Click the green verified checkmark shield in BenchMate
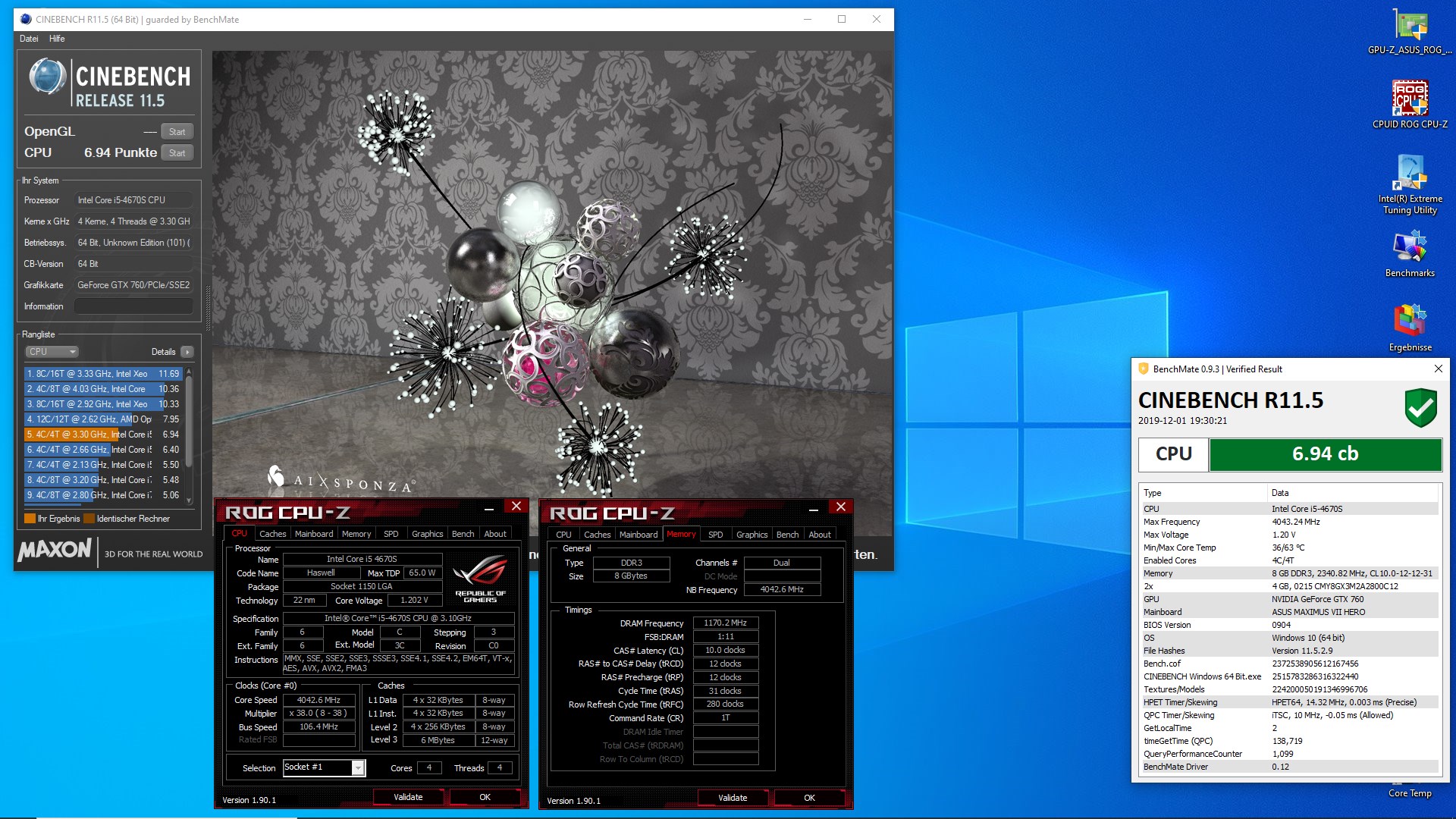 pos(1420,408)
